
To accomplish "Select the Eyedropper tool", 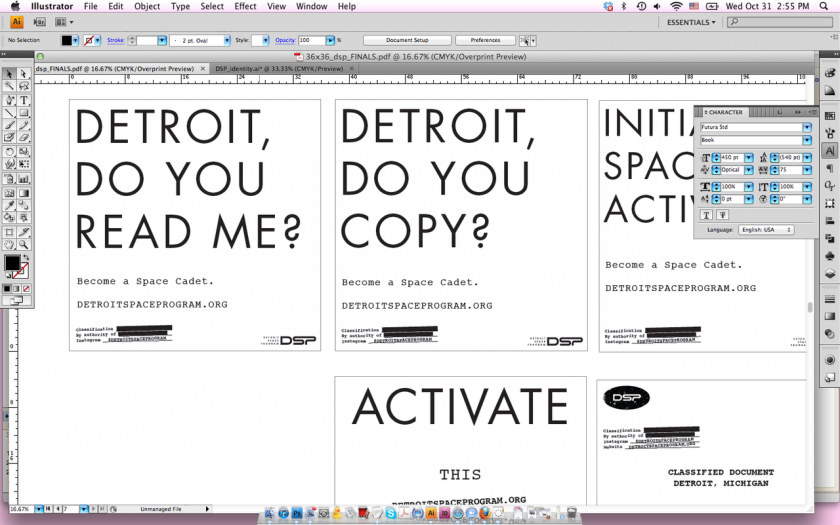I will click(9, 205).
